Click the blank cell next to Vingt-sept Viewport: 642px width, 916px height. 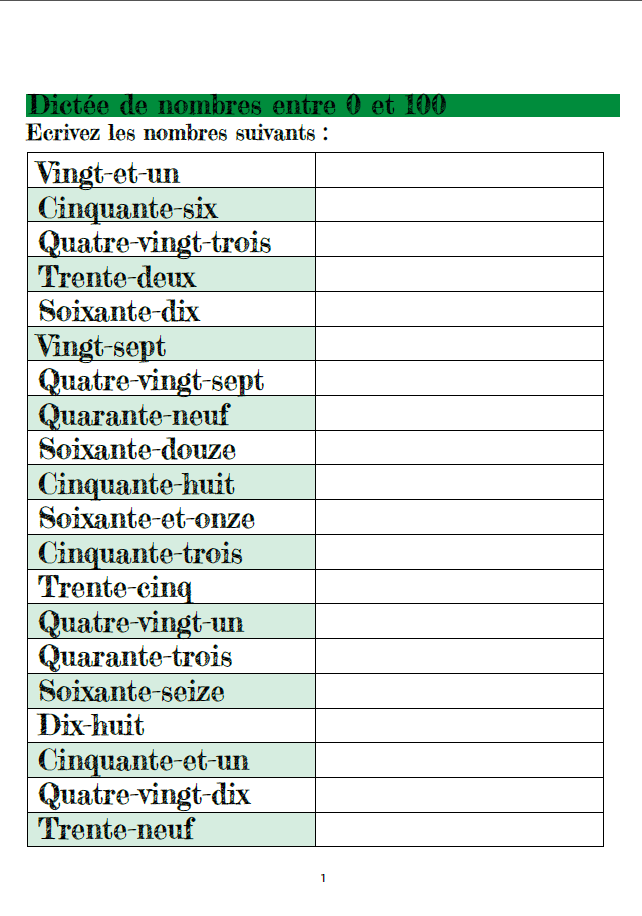[459, 344]
